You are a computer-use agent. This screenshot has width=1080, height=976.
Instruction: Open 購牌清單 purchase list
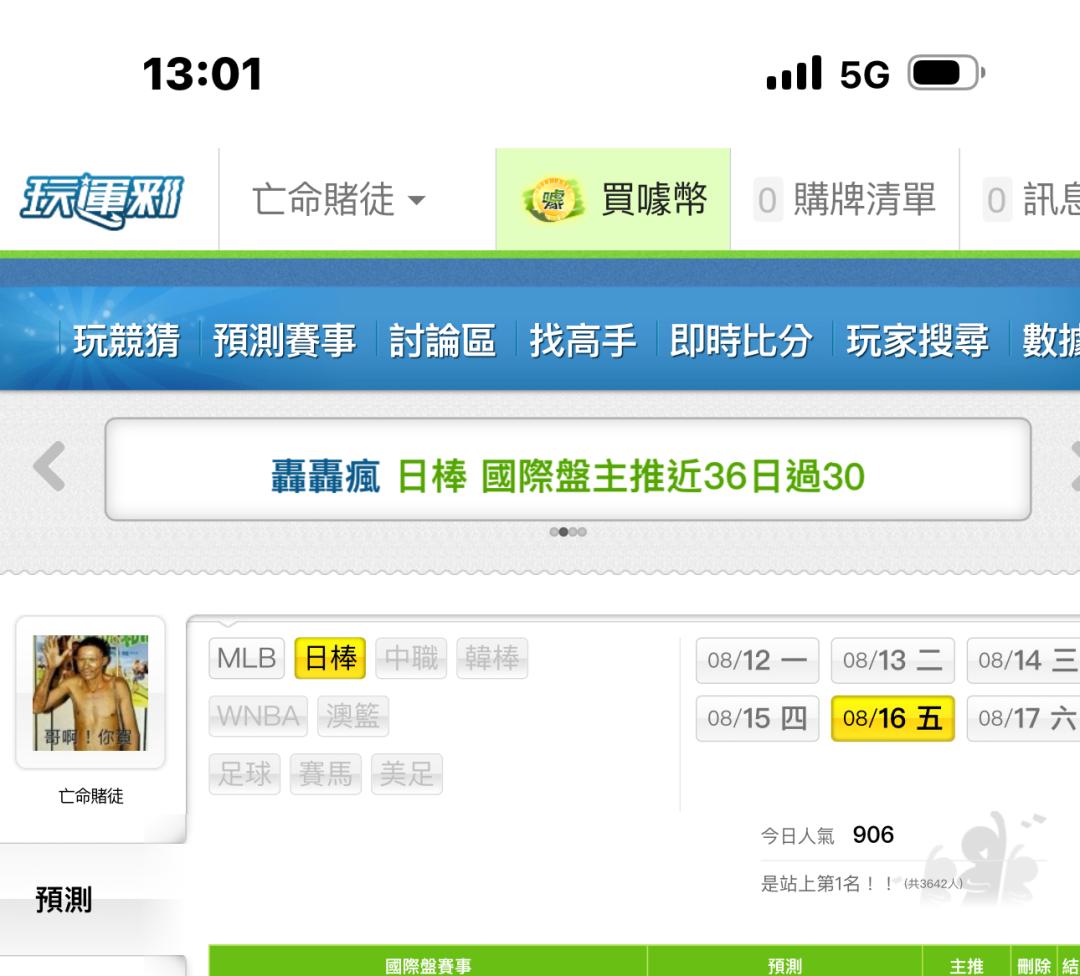coord(844,200)
